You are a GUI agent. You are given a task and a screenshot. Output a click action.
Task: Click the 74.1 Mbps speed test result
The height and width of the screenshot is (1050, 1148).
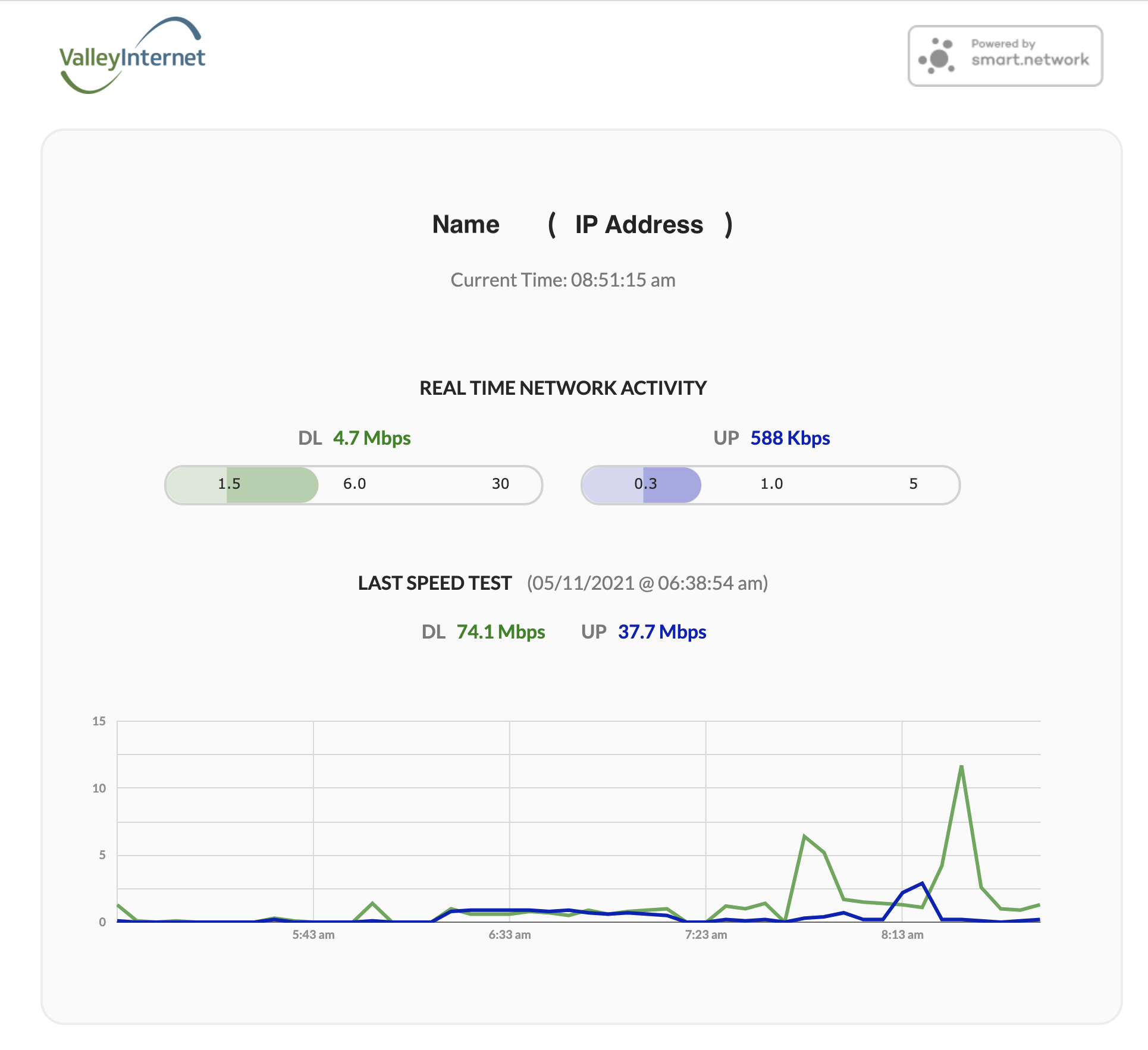tap(501, 632)
